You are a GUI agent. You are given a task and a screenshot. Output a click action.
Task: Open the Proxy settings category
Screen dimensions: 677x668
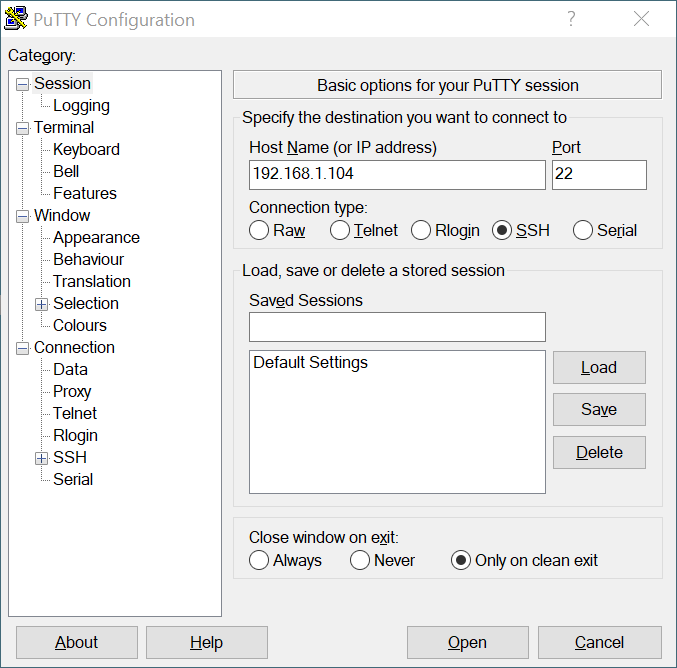[72, 392]
